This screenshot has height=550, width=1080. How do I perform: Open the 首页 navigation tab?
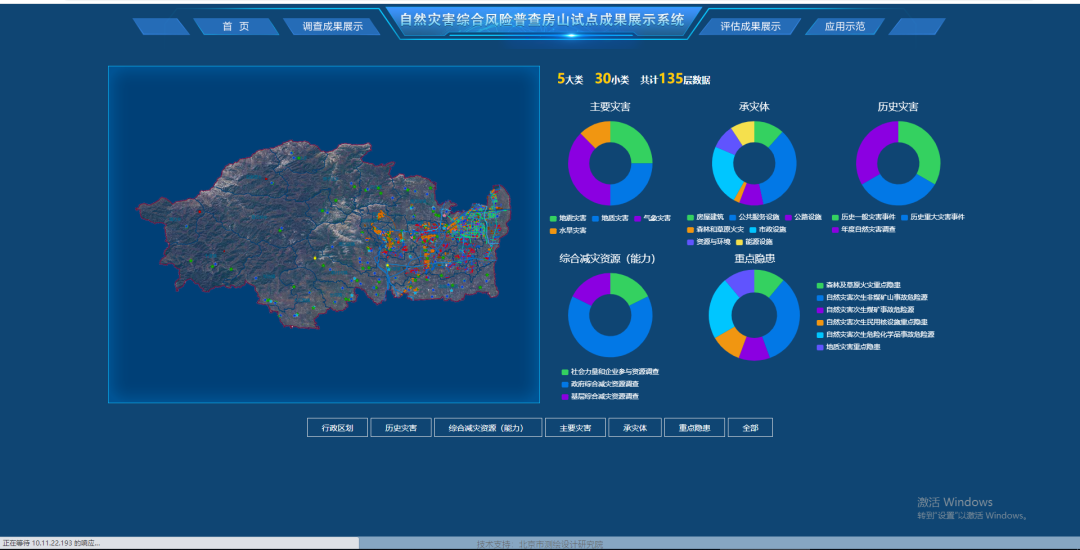tap(236, 26)
